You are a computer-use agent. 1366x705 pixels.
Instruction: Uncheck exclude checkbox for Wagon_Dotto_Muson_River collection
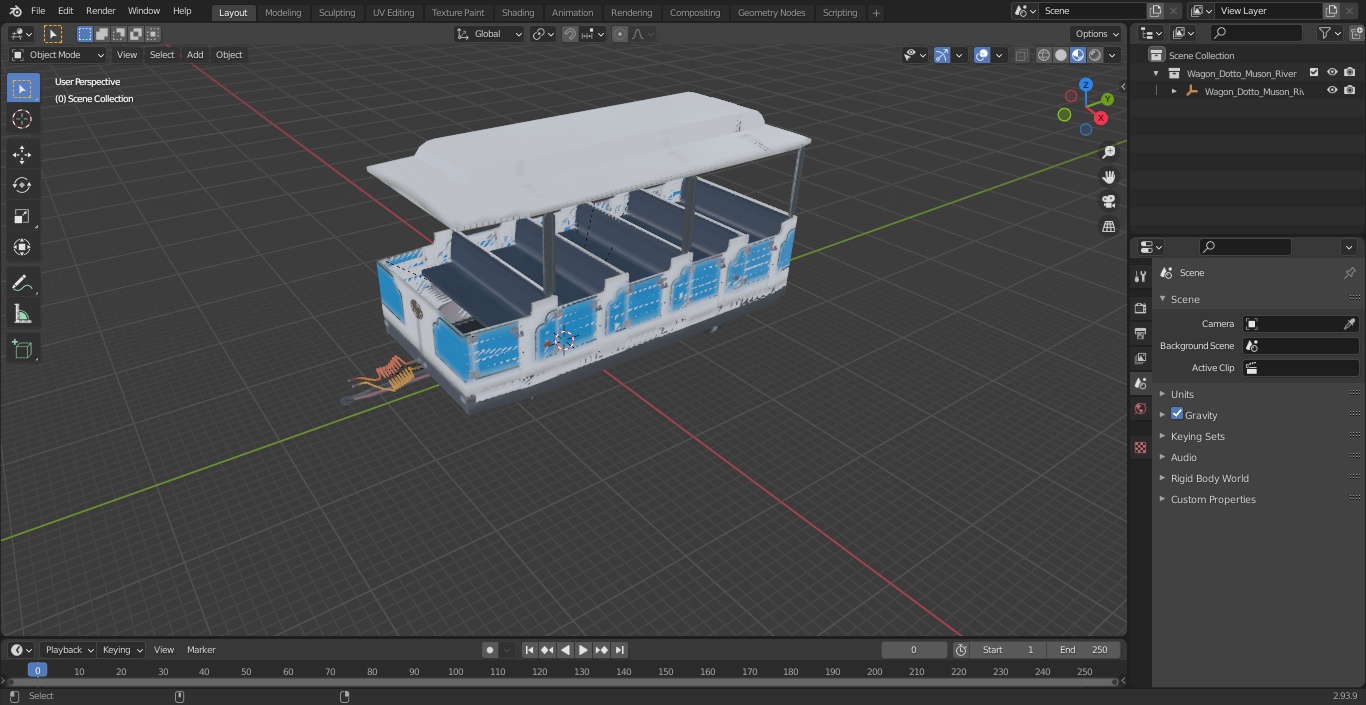pyautogui.click(x=1314, y=72)
